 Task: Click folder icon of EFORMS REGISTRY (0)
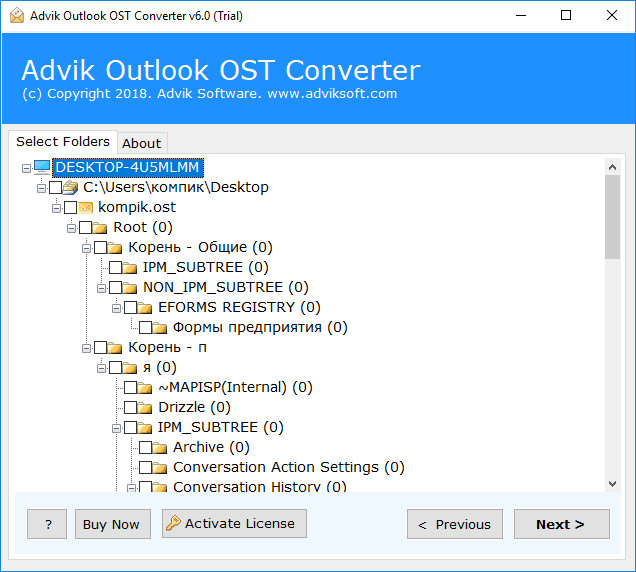[x=144, y=308]
